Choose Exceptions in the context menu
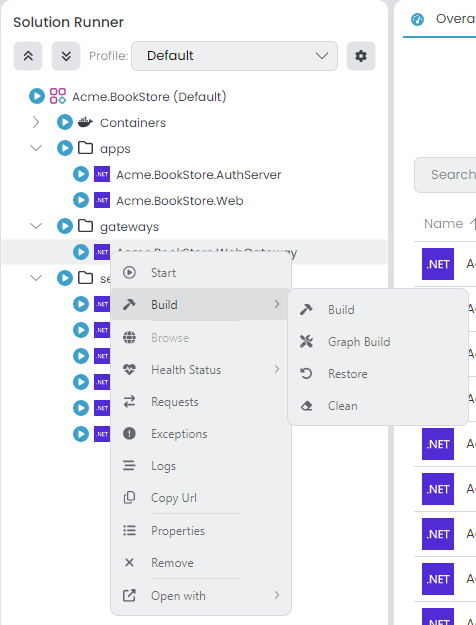Image resolution: width=476 pixels, height=625 pixels. 201,434
